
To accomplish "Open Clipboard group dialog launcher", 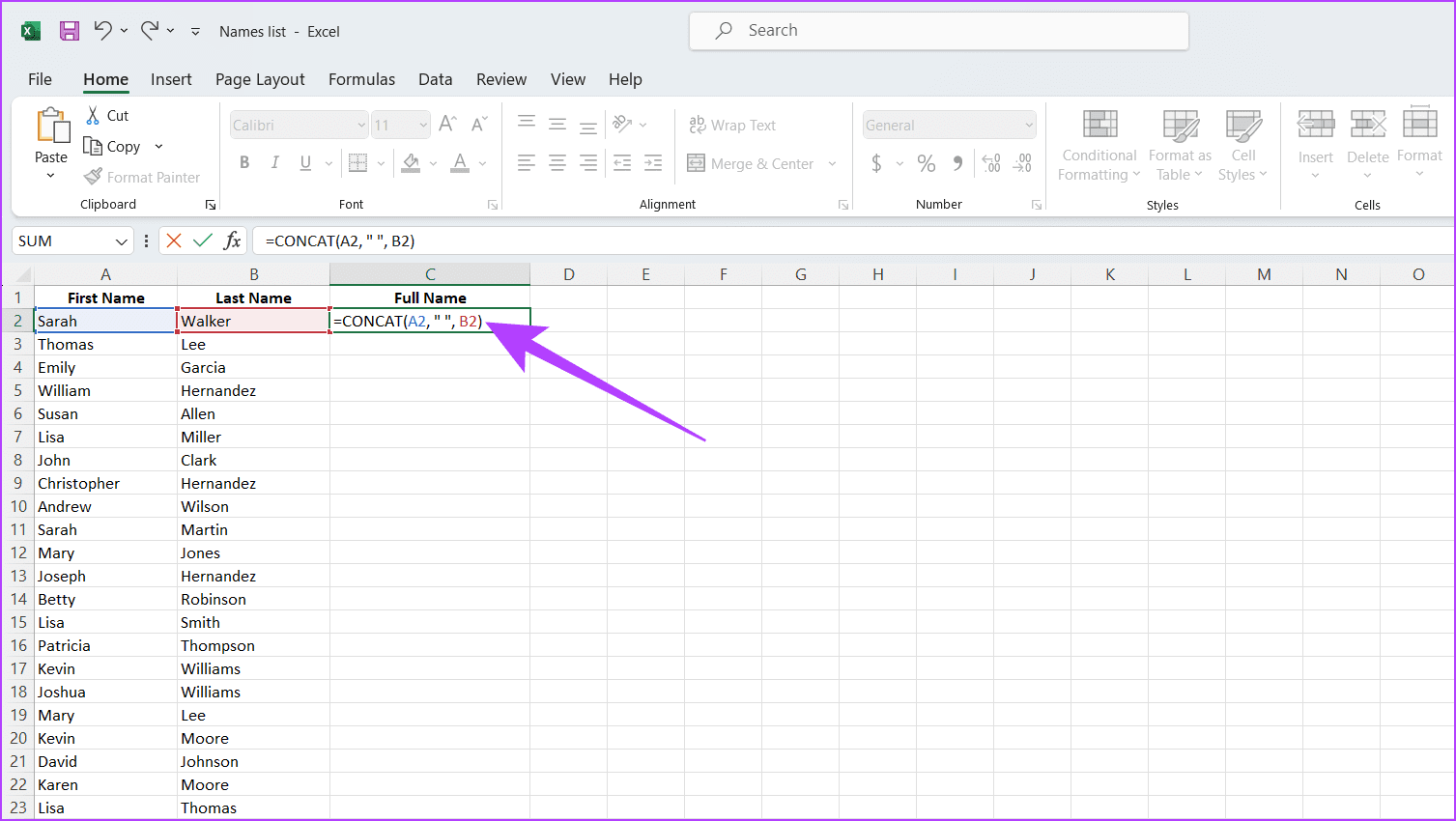I will (211, 205).
